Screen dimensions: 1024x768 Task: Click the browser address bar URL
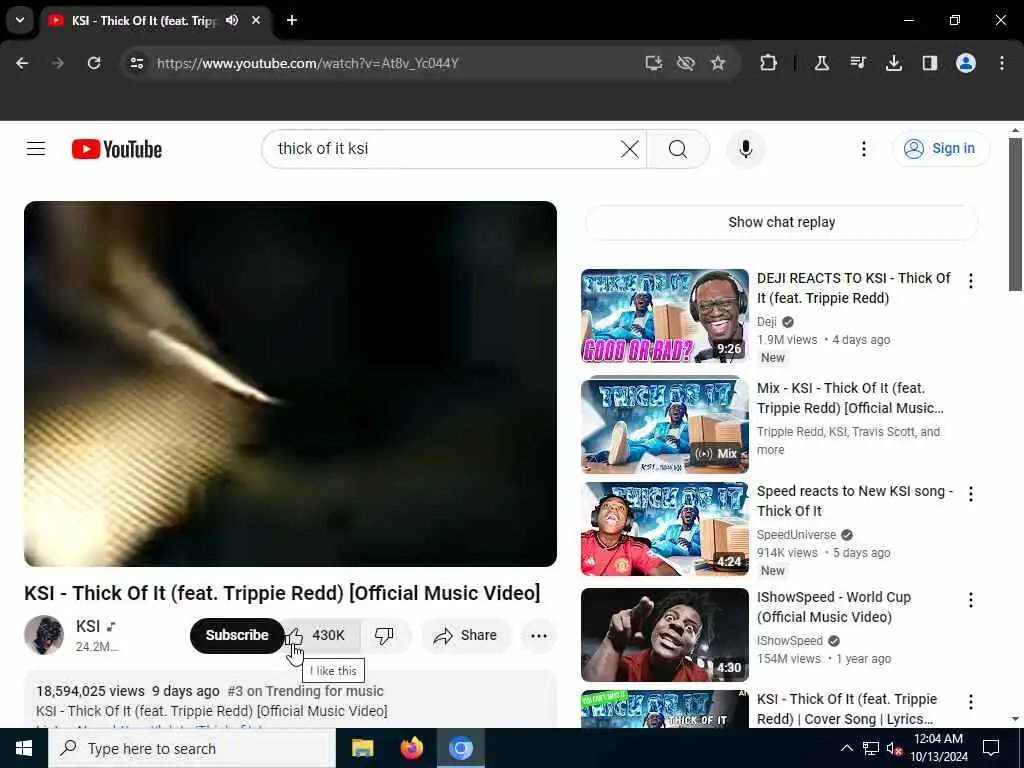click(307, 63)
